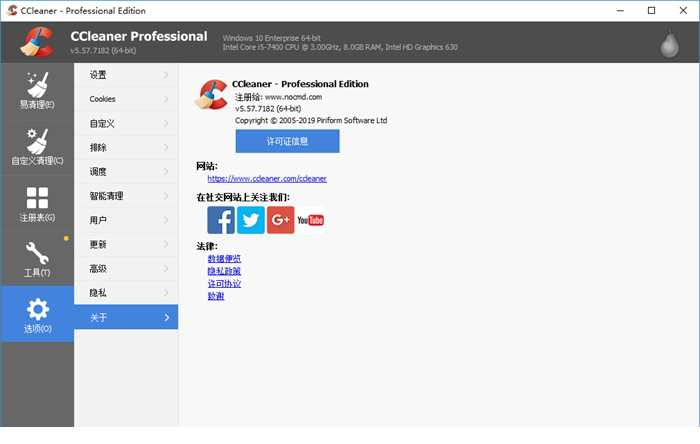This screenshot has height=444, width=700.
Task: Click the chevron beside 排除
Action: 167,148
